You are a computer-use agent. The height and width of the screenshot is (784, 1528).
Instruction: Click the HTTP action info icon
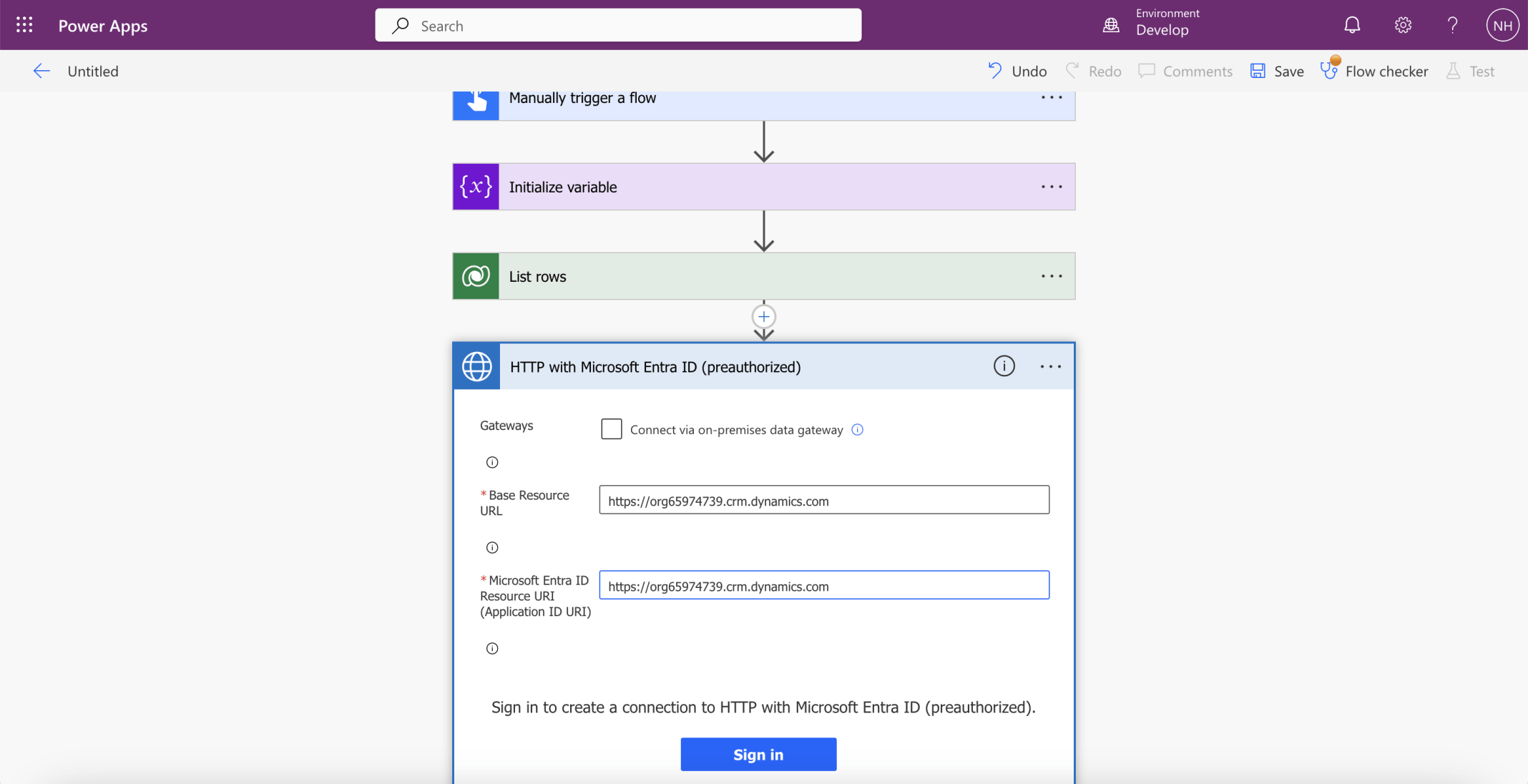(1004, 366)
